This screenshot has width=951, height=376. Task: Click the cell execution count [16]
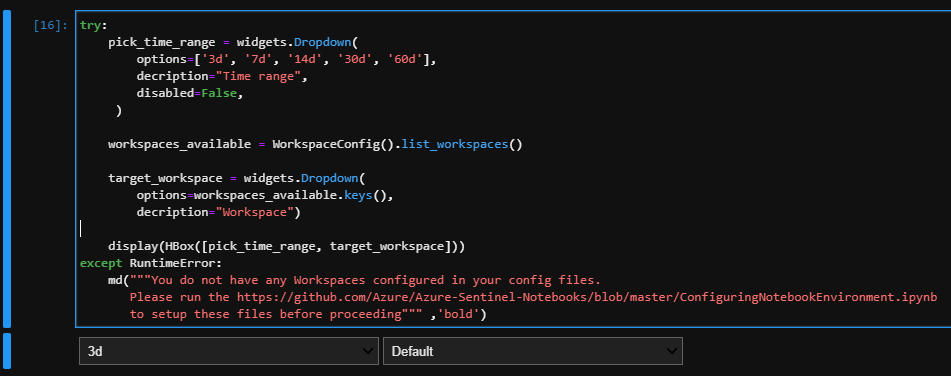tap(51, 26)
